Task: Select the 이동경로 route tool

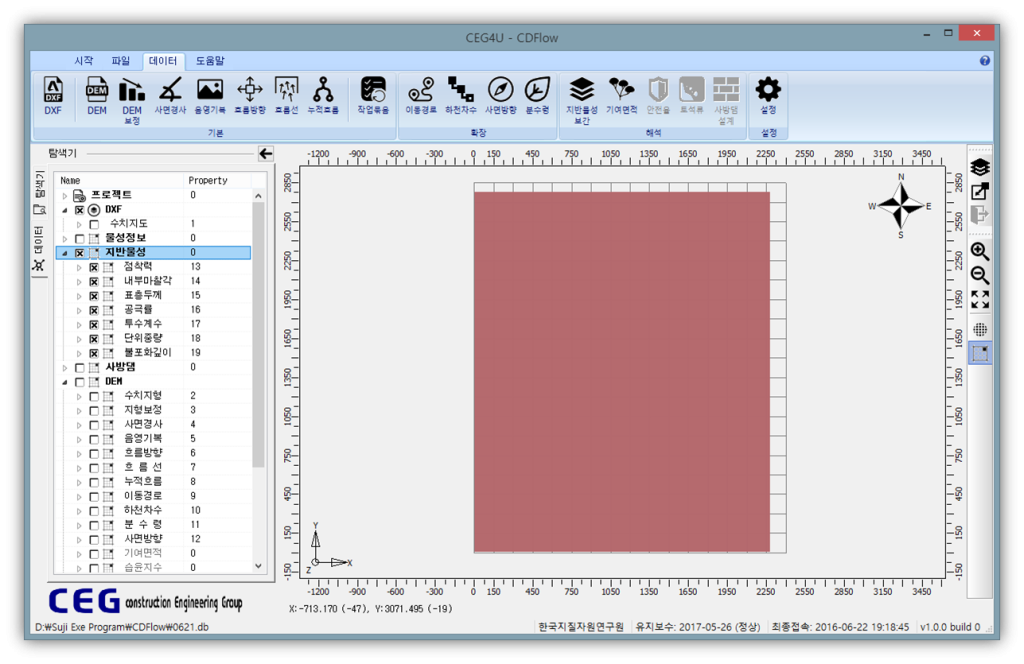Action: coord(421,95)
